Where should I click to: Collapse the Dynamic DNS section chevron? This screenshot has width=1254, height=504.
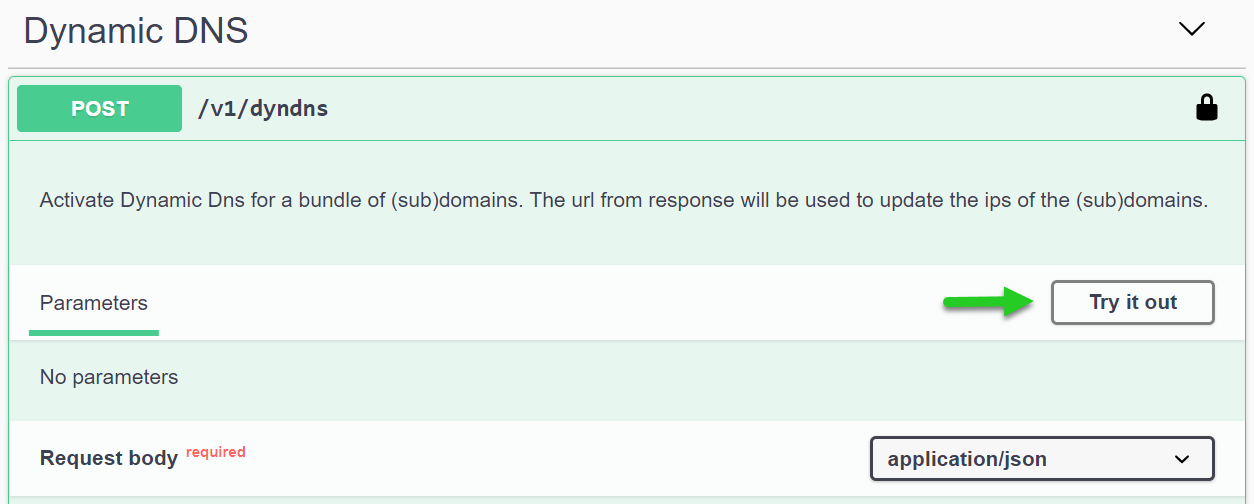pyautogui.click(x=1191, y=29)
